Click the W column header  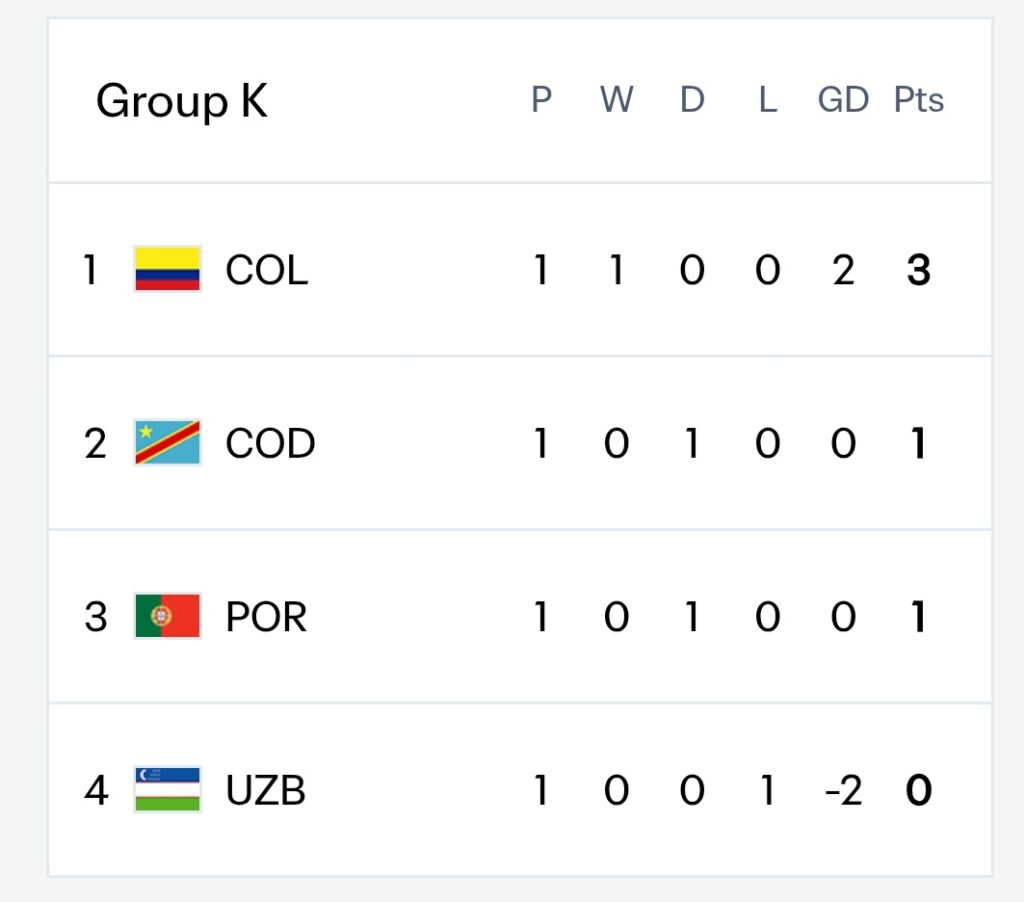(x=616, y=100)
